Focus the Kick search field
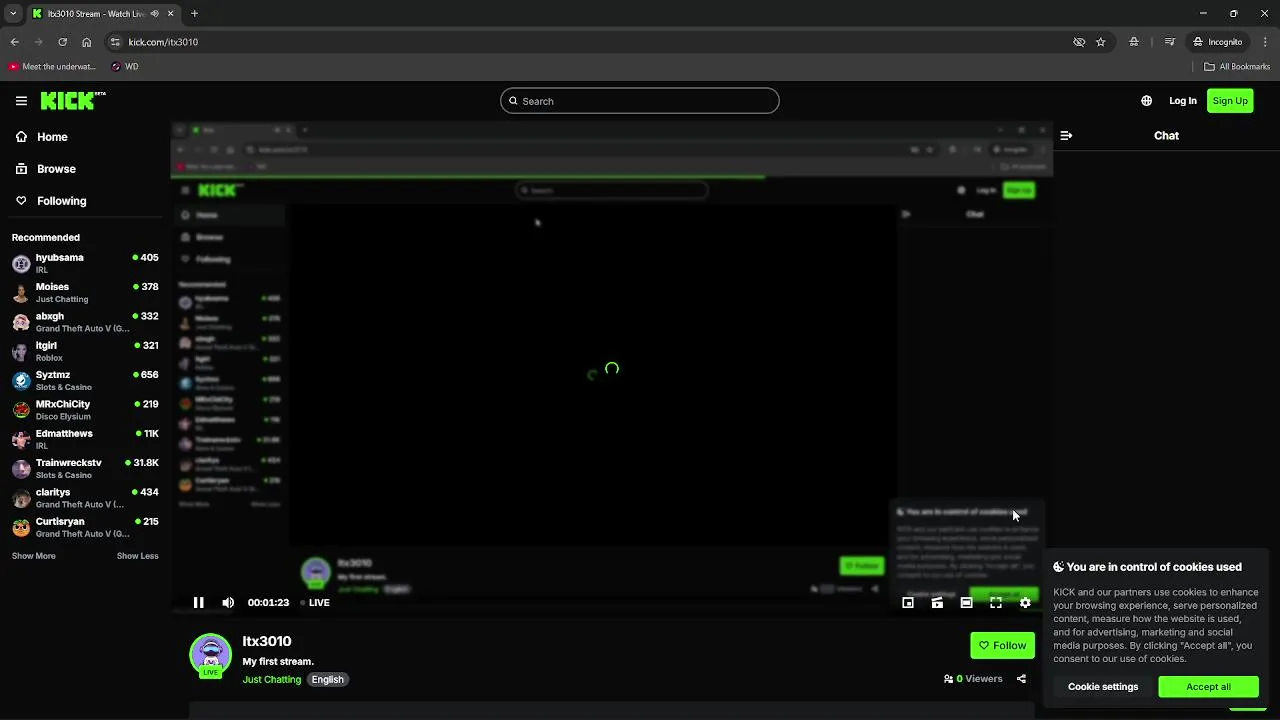This screenshot has height=720, width=1280. coord(640,101)
